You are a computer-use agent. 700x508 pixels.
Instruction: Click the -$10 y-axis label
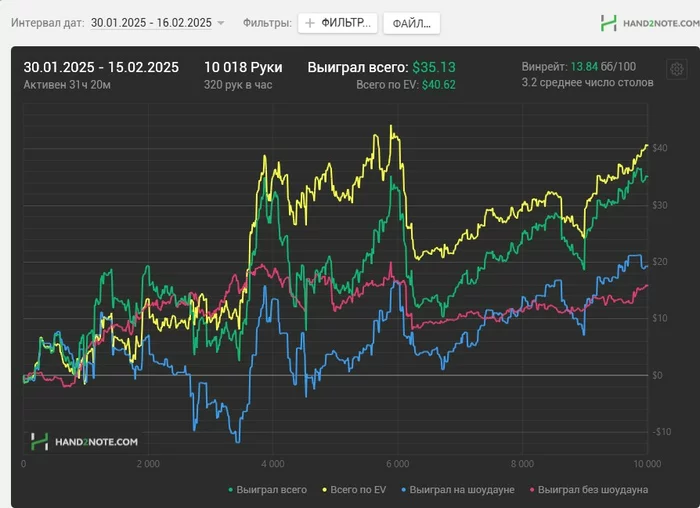pos(661,432)
